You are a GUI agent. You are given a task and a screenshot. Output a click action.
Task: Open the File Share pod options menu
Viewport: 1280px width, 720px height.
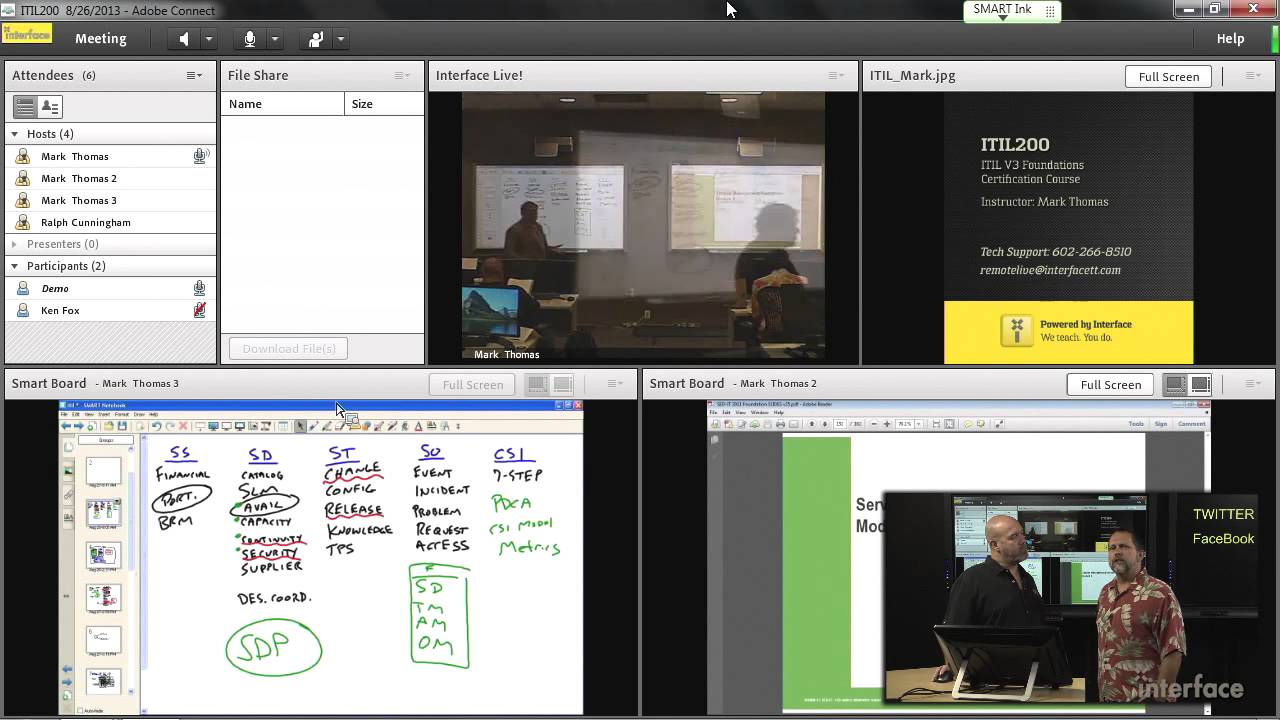click(402, 75)
